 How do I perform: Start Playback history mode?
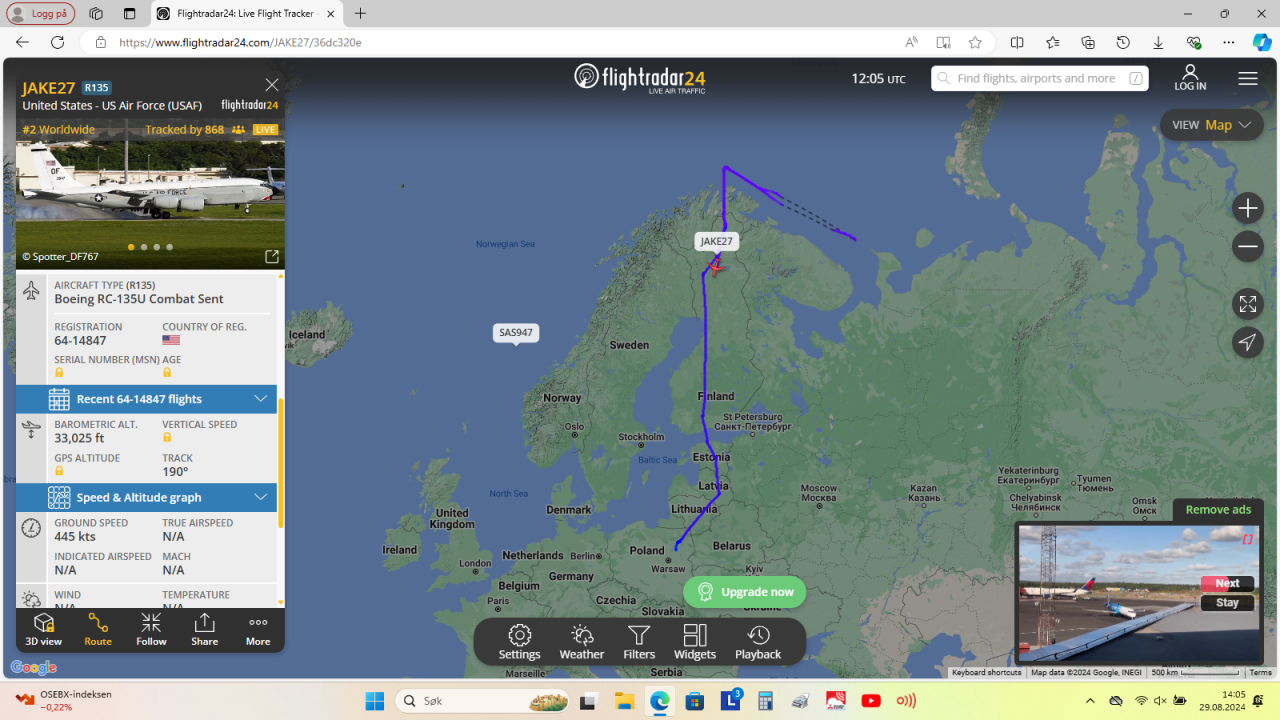(758, 642)
